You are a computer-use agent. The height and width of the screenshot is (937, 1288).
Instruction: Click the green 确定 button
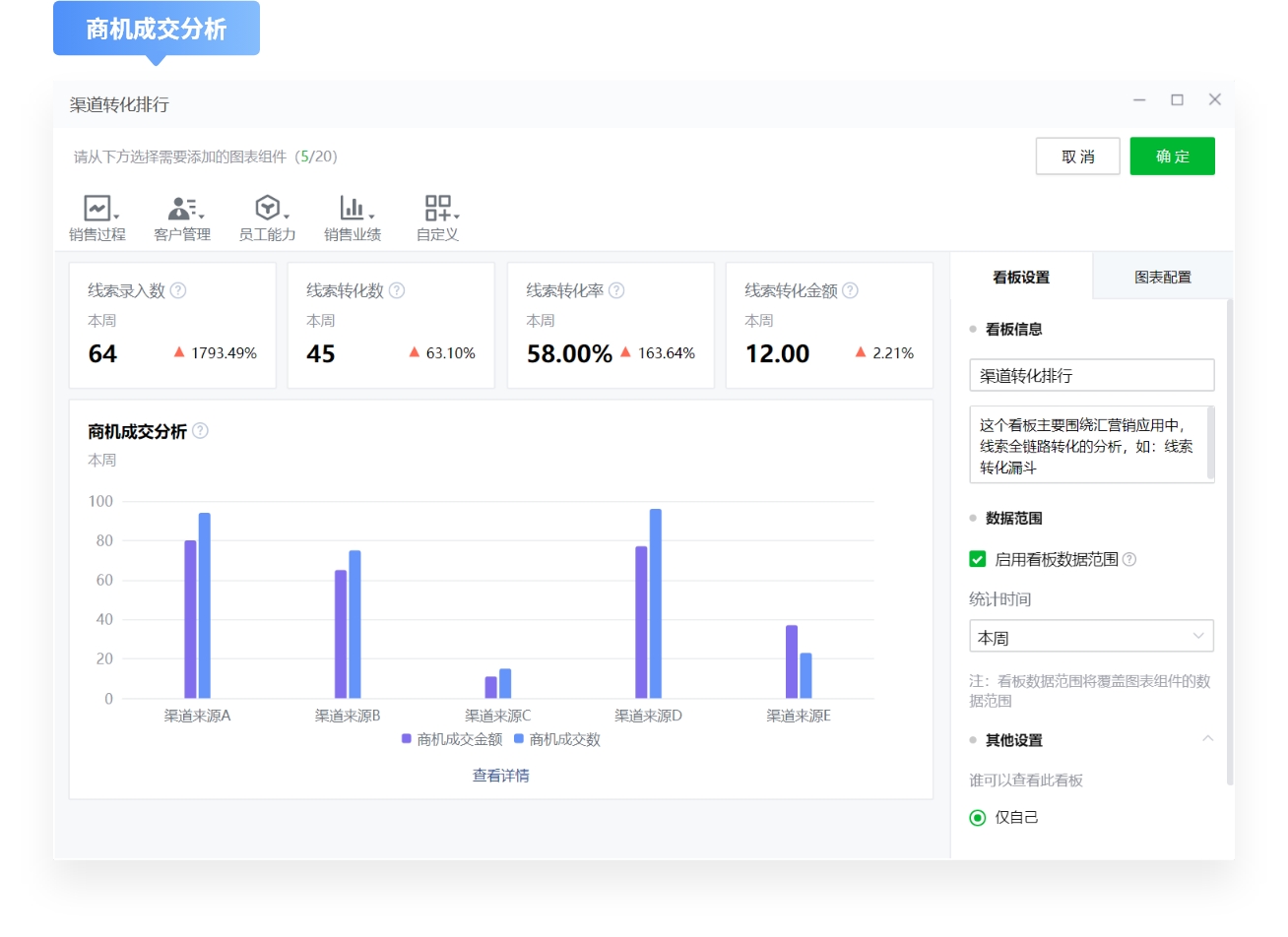tap(1173, 156)
